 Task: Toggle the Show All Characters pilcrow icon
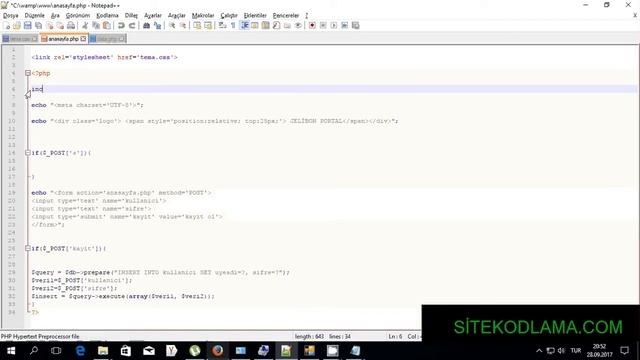[233, 26]
